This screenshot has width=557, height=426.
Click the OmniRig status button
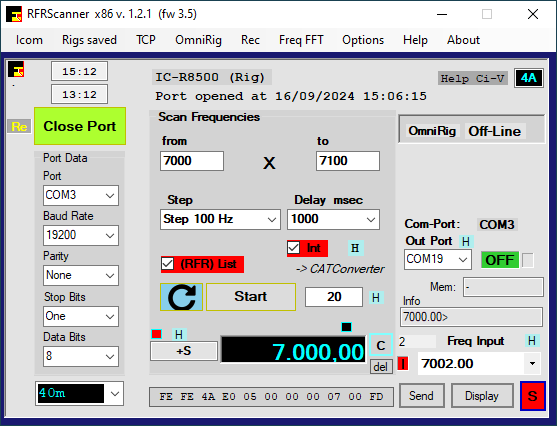(x=432, y=131)
